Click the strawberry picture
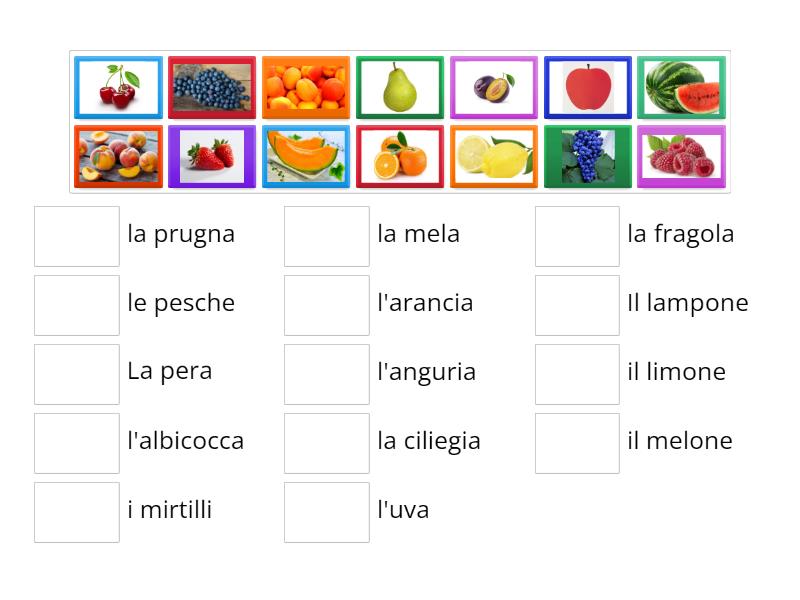Viewport: 800px width, 600px height. (x=211, y=158)
